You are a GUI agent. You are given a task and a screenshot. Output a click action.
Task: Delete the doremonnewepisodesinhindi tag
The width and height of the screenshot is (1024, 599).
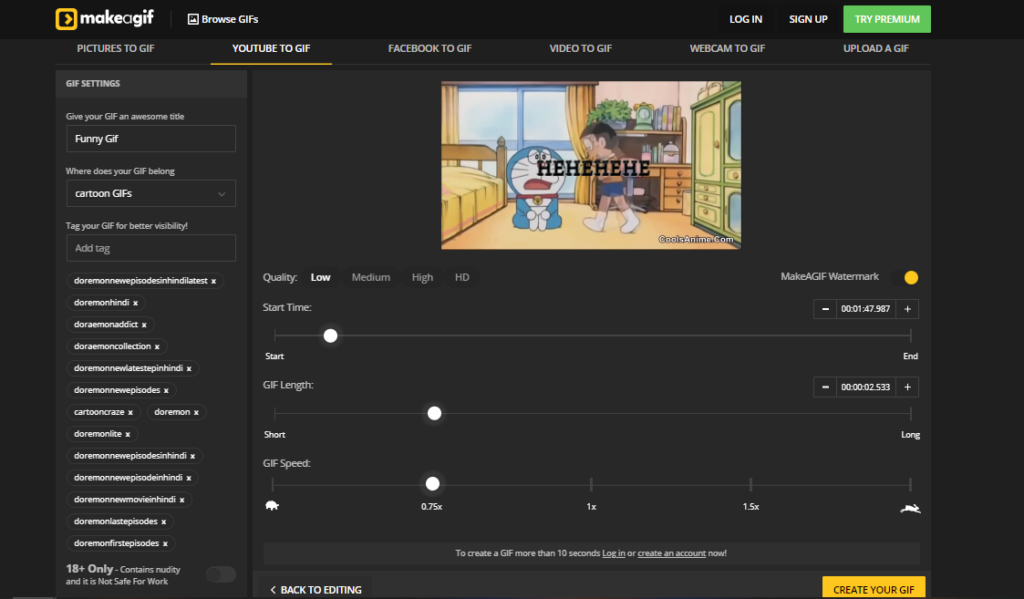point(192,456)
